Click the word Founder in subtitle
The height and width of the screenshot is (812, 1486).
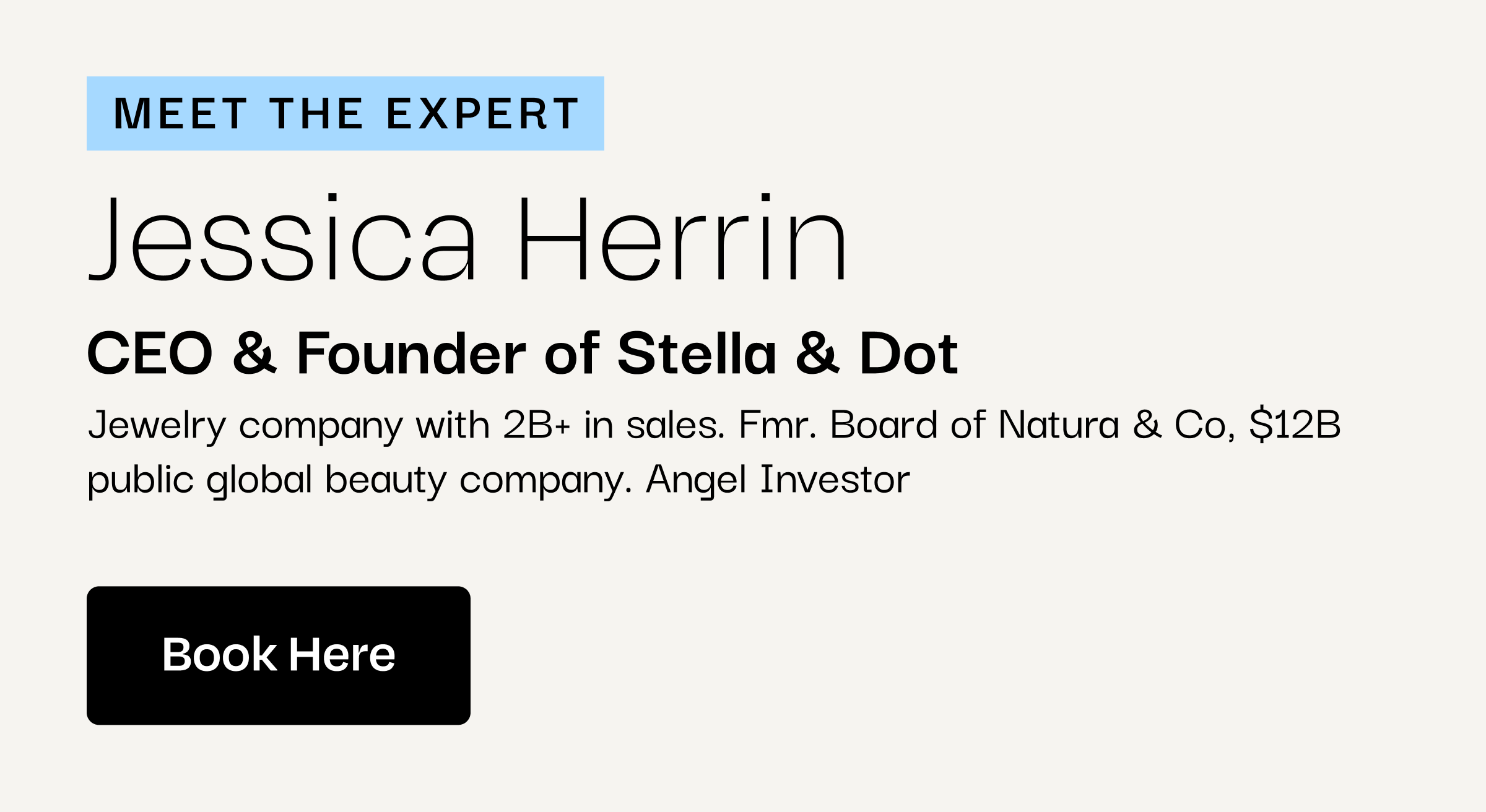411,353
